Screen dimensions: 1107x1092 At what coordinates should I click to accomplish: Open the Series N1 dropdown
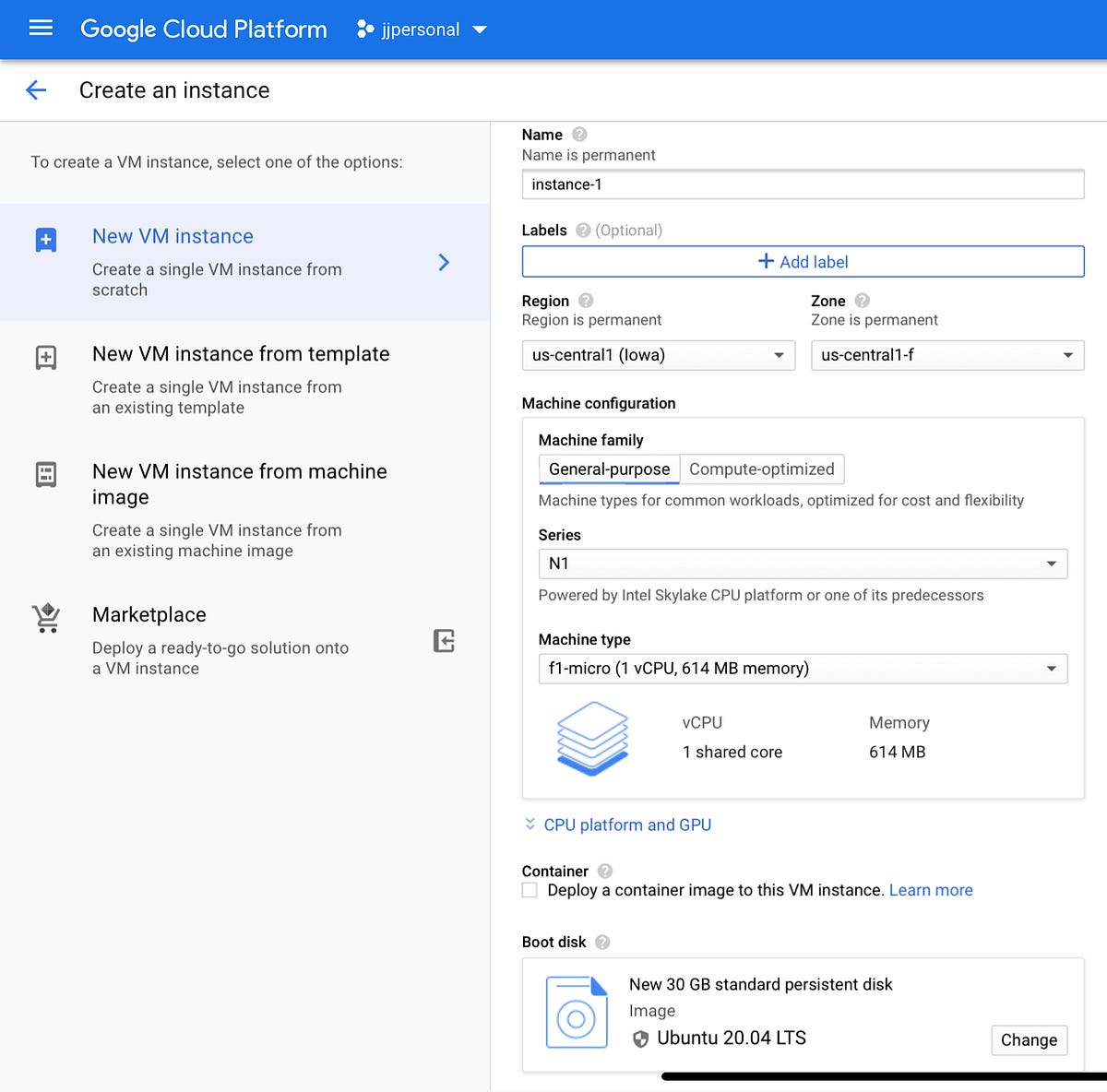803,564
